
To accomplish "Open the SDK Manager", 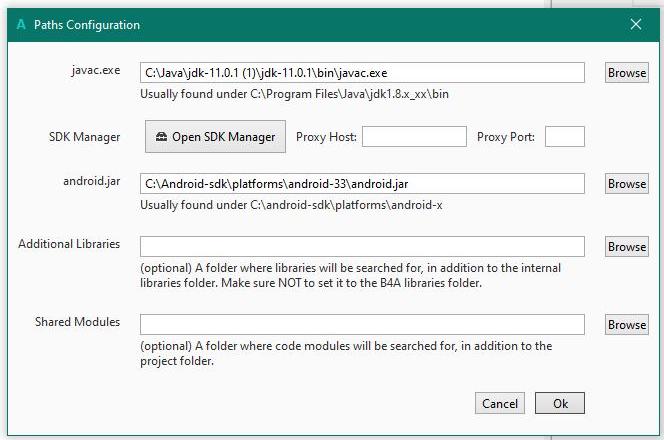I will (x=216, y=137).
